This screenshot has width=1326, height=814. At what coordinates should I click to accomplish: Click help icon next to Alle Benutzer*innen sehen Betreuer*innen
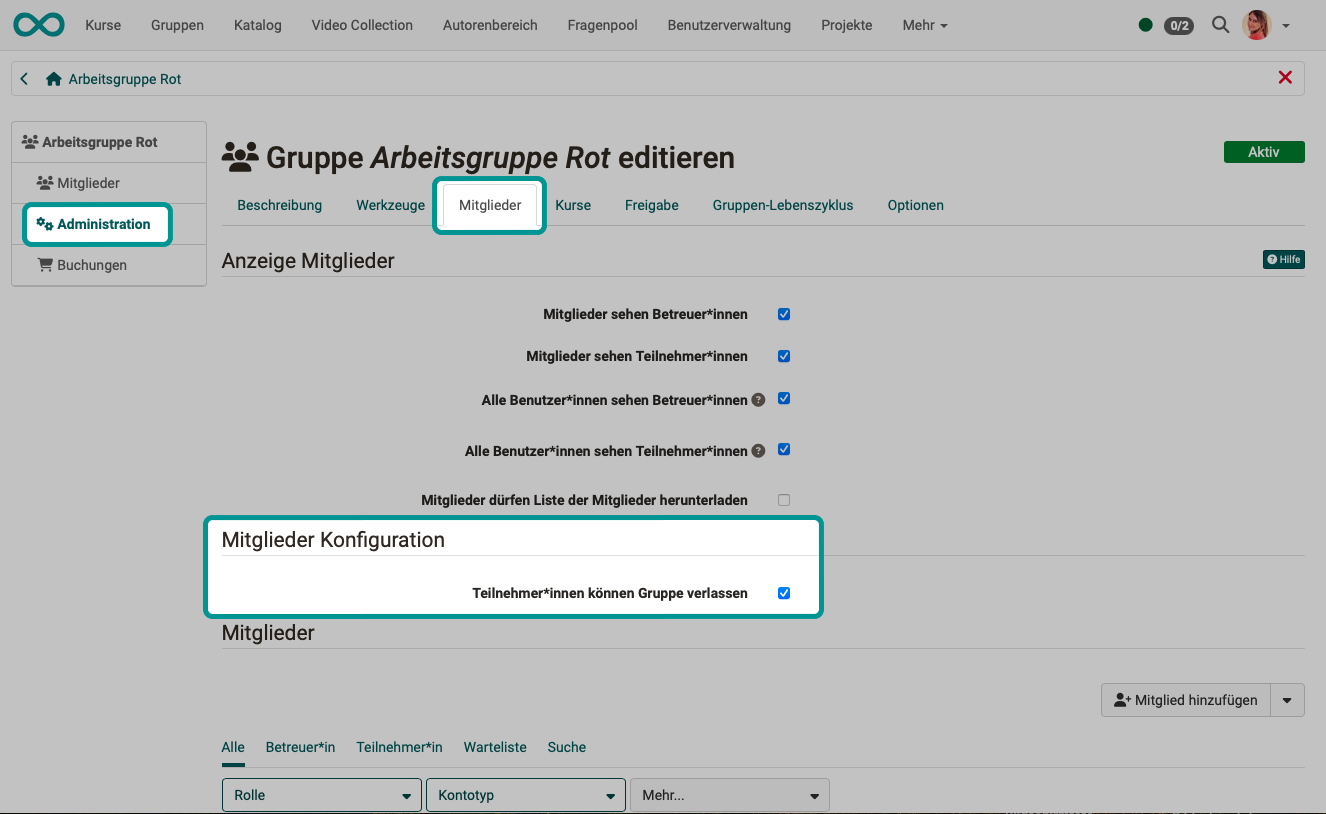point(758,400)
